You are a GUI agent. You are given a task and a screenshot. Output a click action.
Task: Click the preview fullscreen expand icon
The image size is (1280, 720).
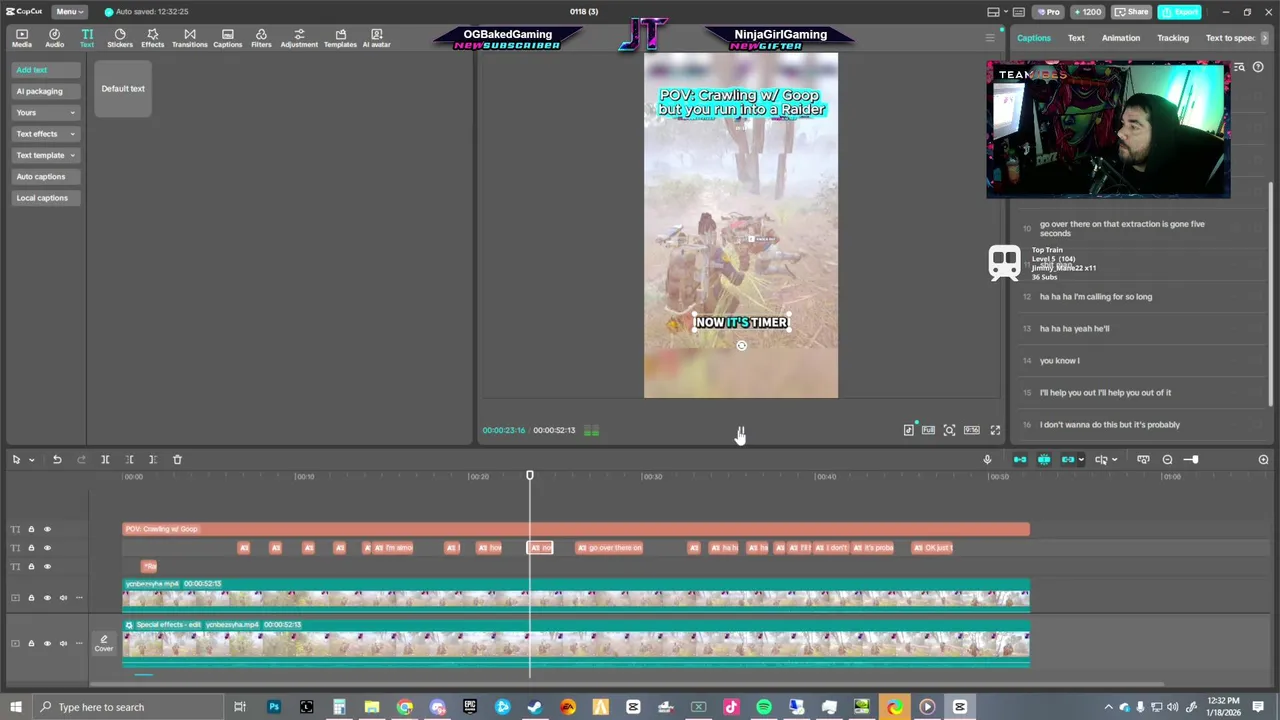point(995,430)
